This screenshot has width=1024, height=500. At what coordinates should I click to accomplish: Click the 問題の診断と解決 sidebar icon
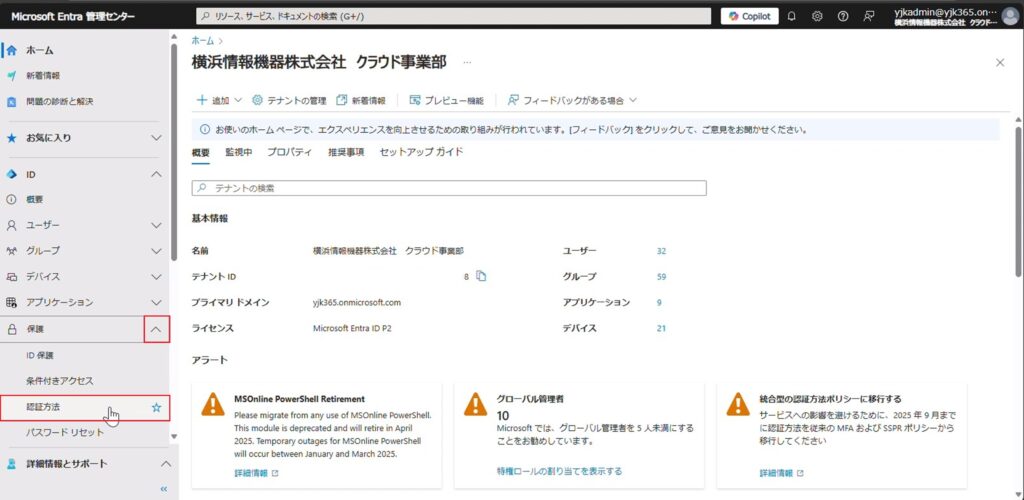coord(11,102)
